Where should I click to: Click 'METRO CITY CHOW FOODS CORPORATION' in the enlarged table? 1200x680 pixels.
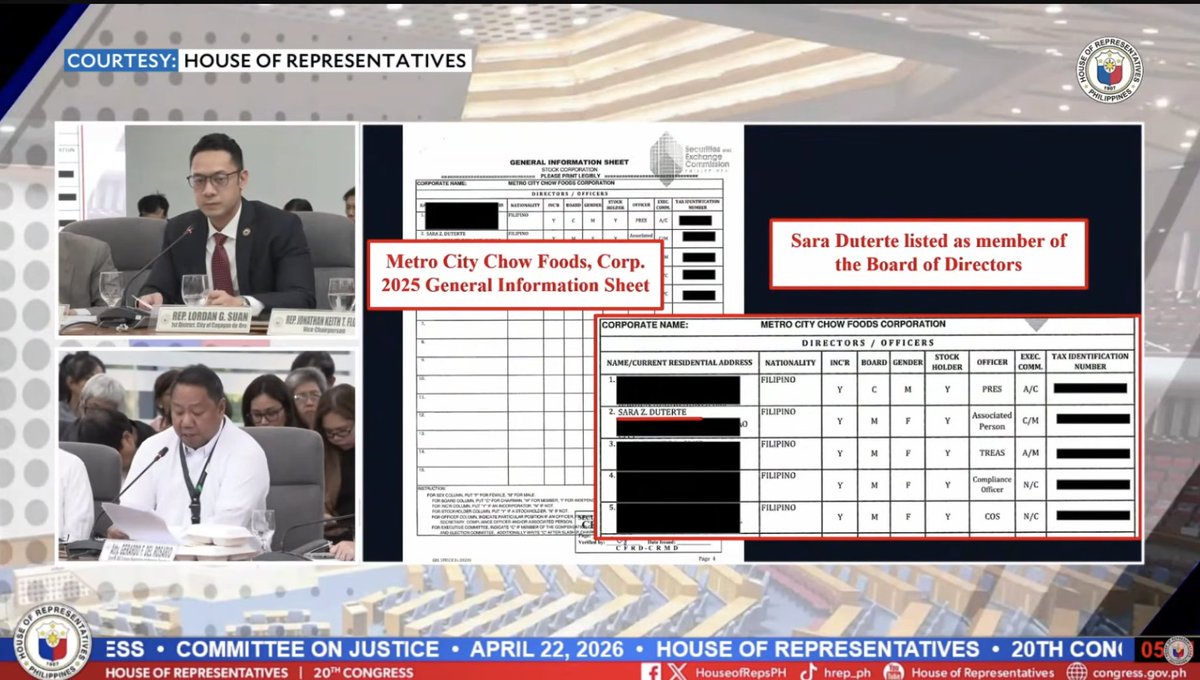tap(853, 324)
